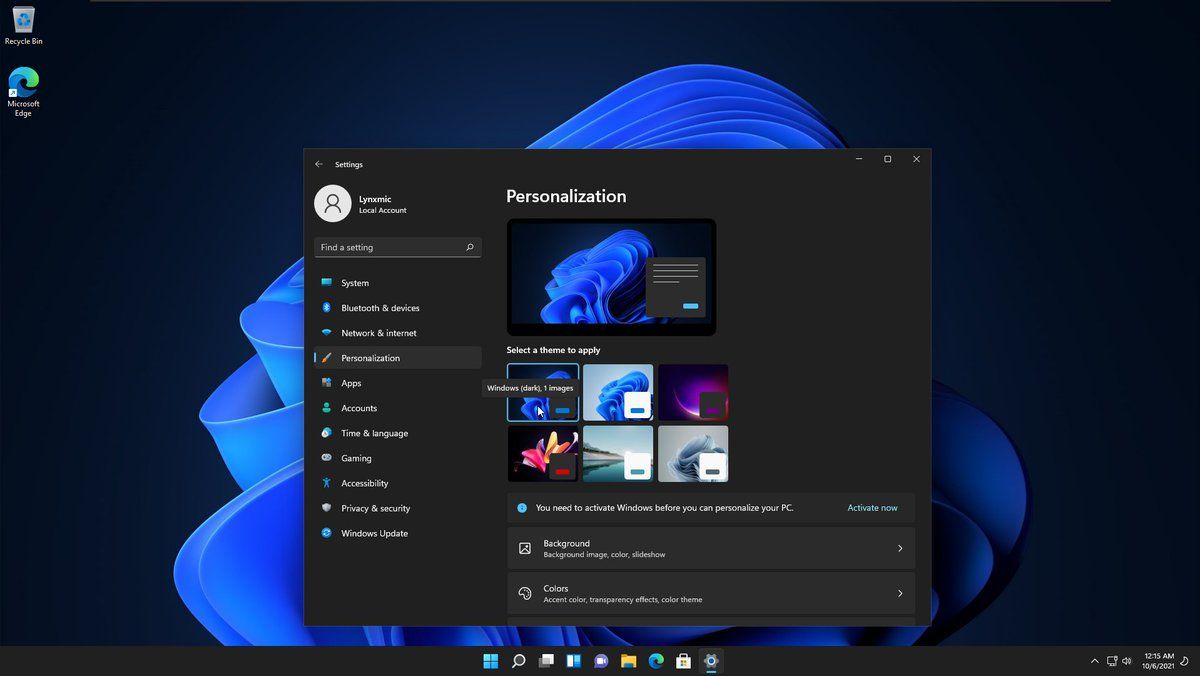
Task: Select the purple Glow theme thumbnail
Action: point(693,392)
